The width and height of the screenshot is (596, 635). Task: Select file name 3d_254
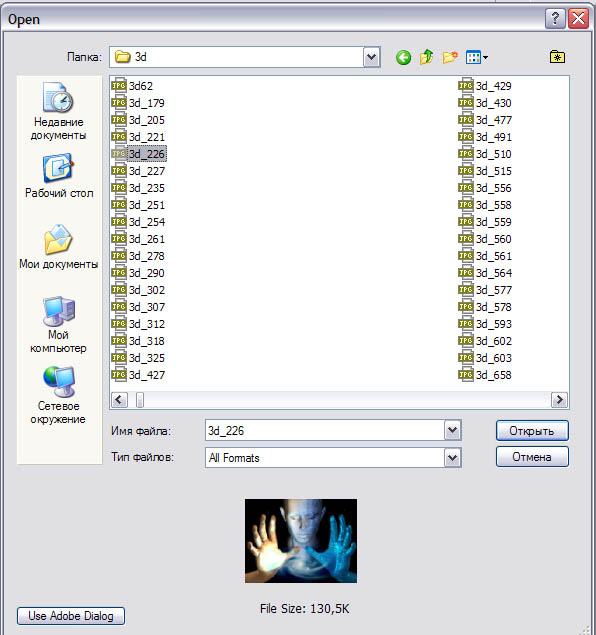click(x=147, y=222)
